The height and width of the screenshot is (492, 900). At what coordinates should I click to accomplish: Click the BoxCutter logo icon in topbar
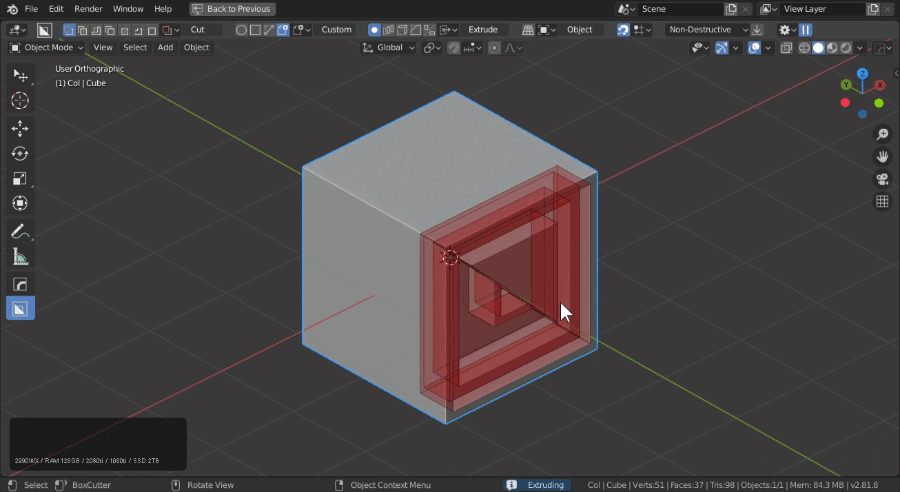(44, 30)
